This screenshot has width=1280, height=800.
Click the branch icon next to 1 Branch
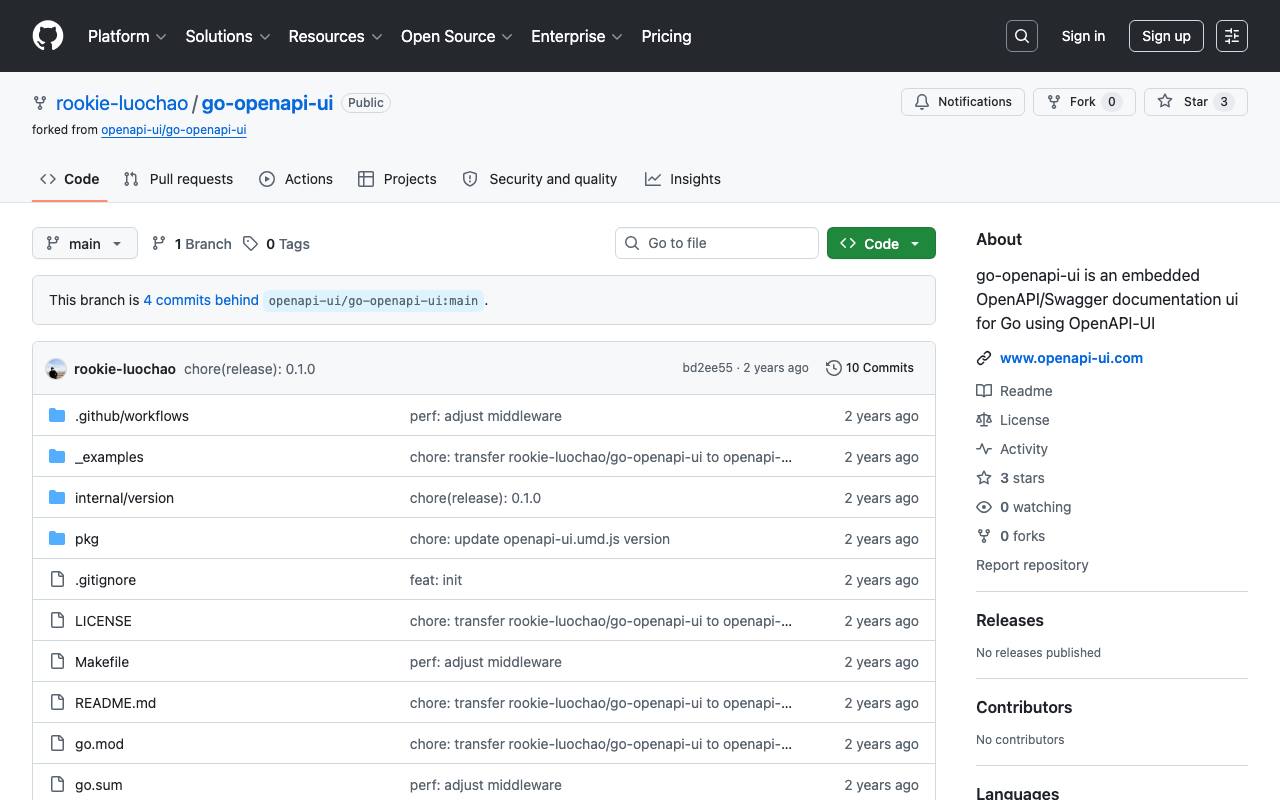point(159,243)
